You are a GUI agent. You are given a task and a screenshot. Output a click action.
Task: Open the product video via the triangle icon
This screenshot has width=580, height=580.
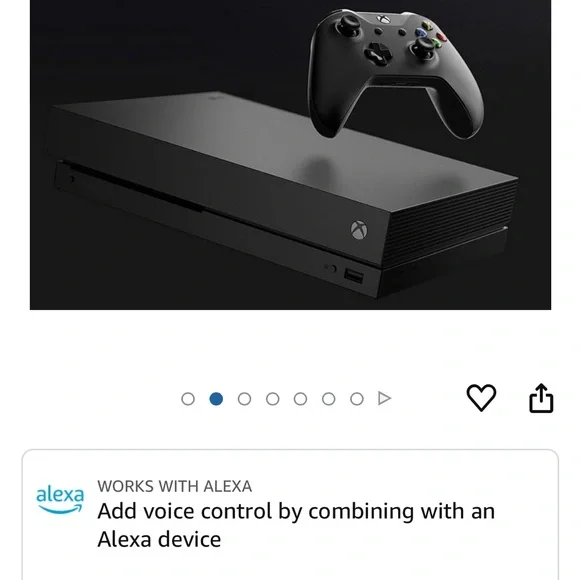385,398
